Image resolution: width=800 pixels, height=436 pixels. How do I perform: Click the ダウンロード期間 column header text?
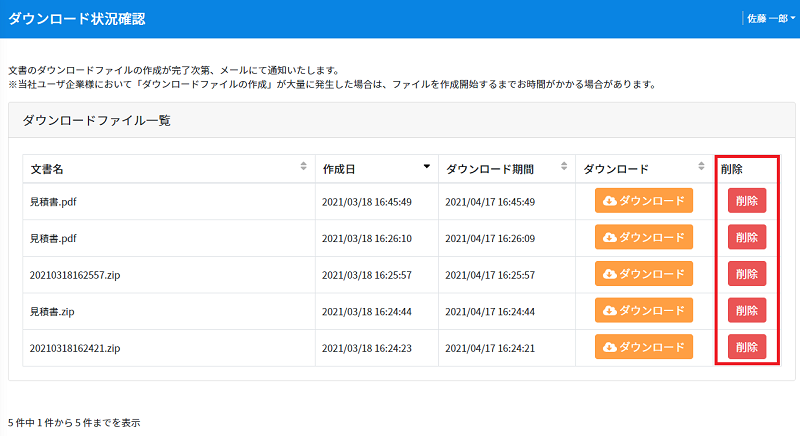click(490, 169)
